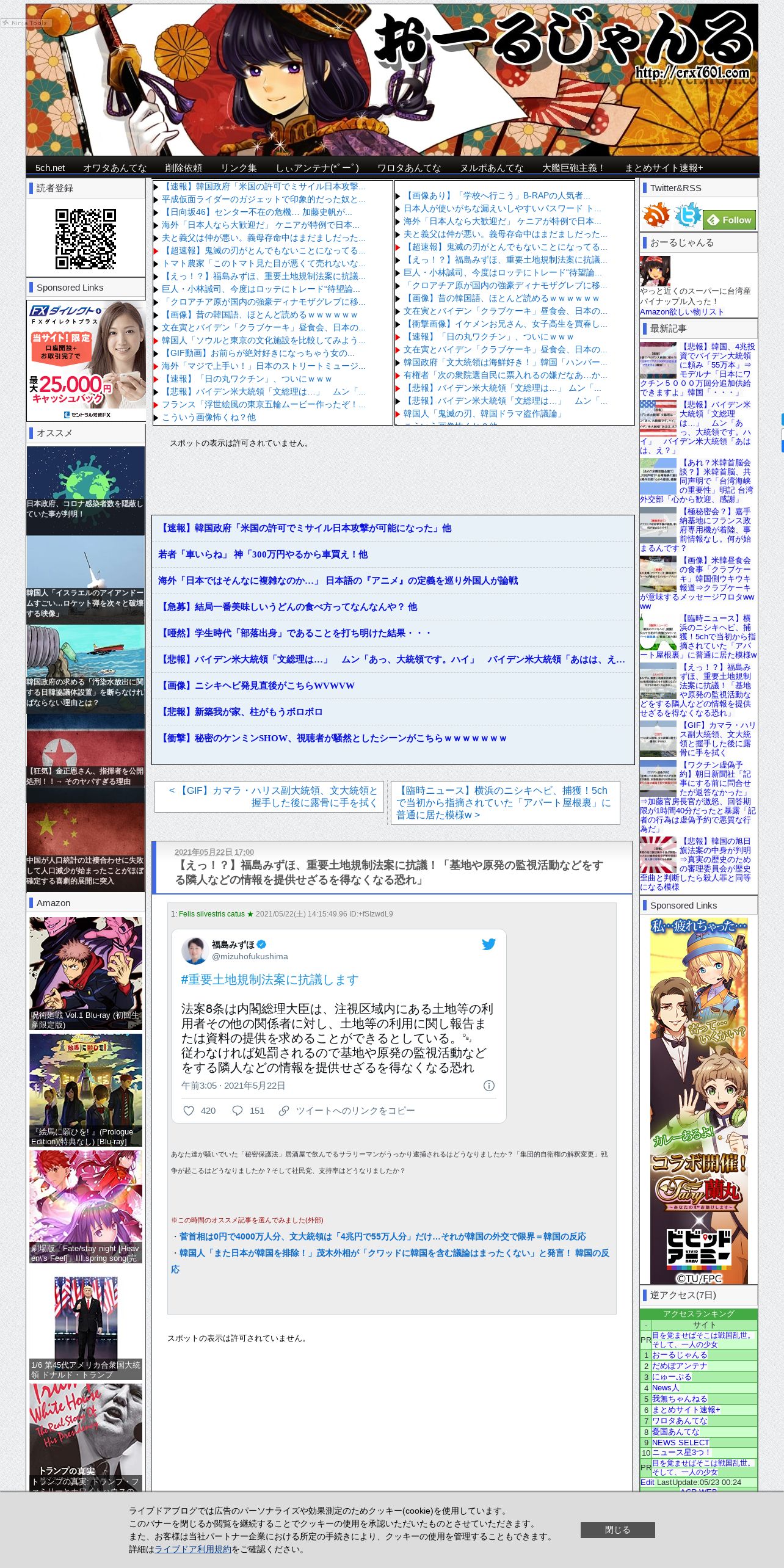The width and height of the screenshot is (784, 1568).
Task: Open だめぽアンテナ in access ranking
Action: coord(679,1365)
